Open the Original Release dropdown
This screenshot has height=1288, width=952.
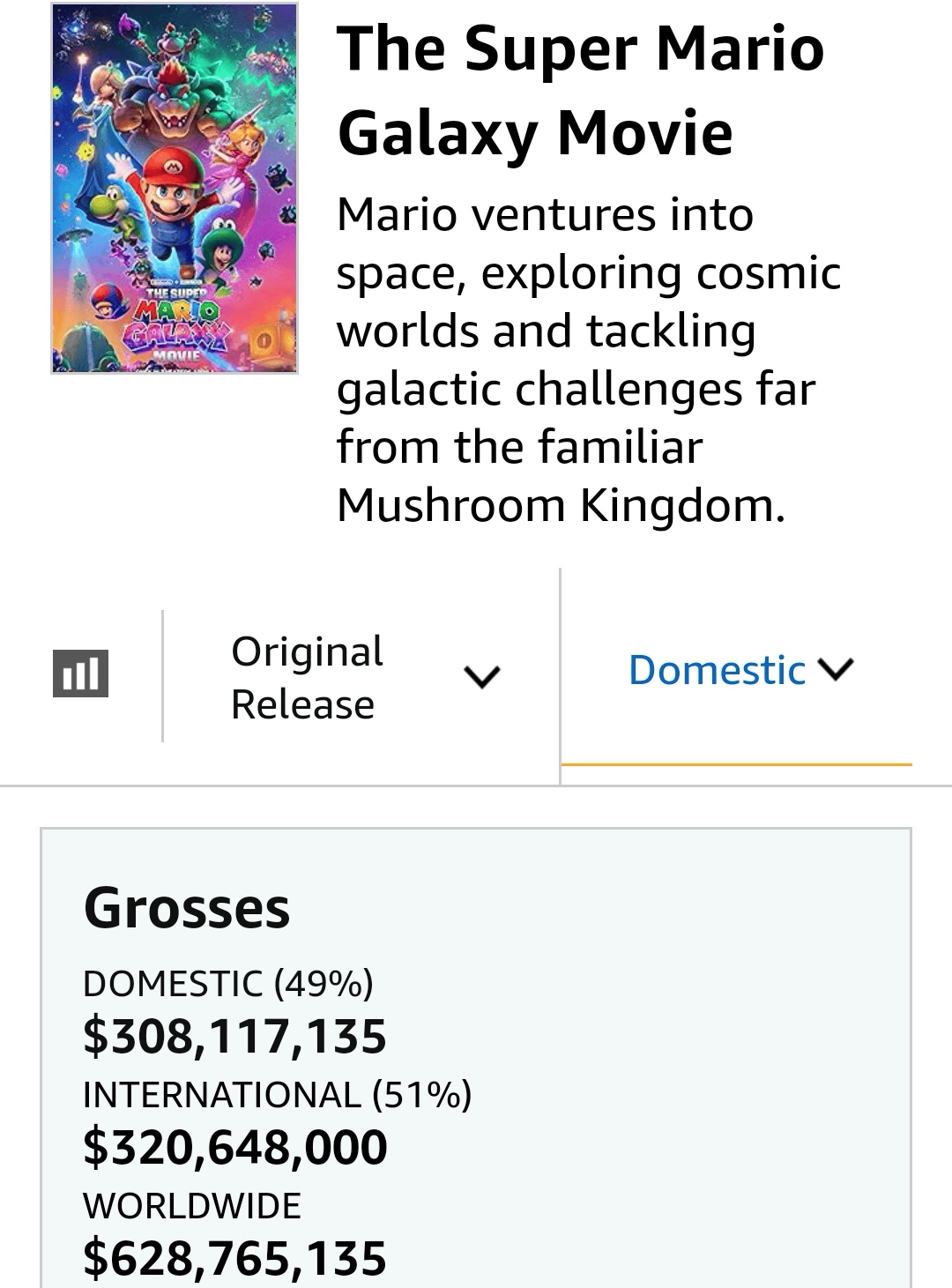[x=306, y=677]
